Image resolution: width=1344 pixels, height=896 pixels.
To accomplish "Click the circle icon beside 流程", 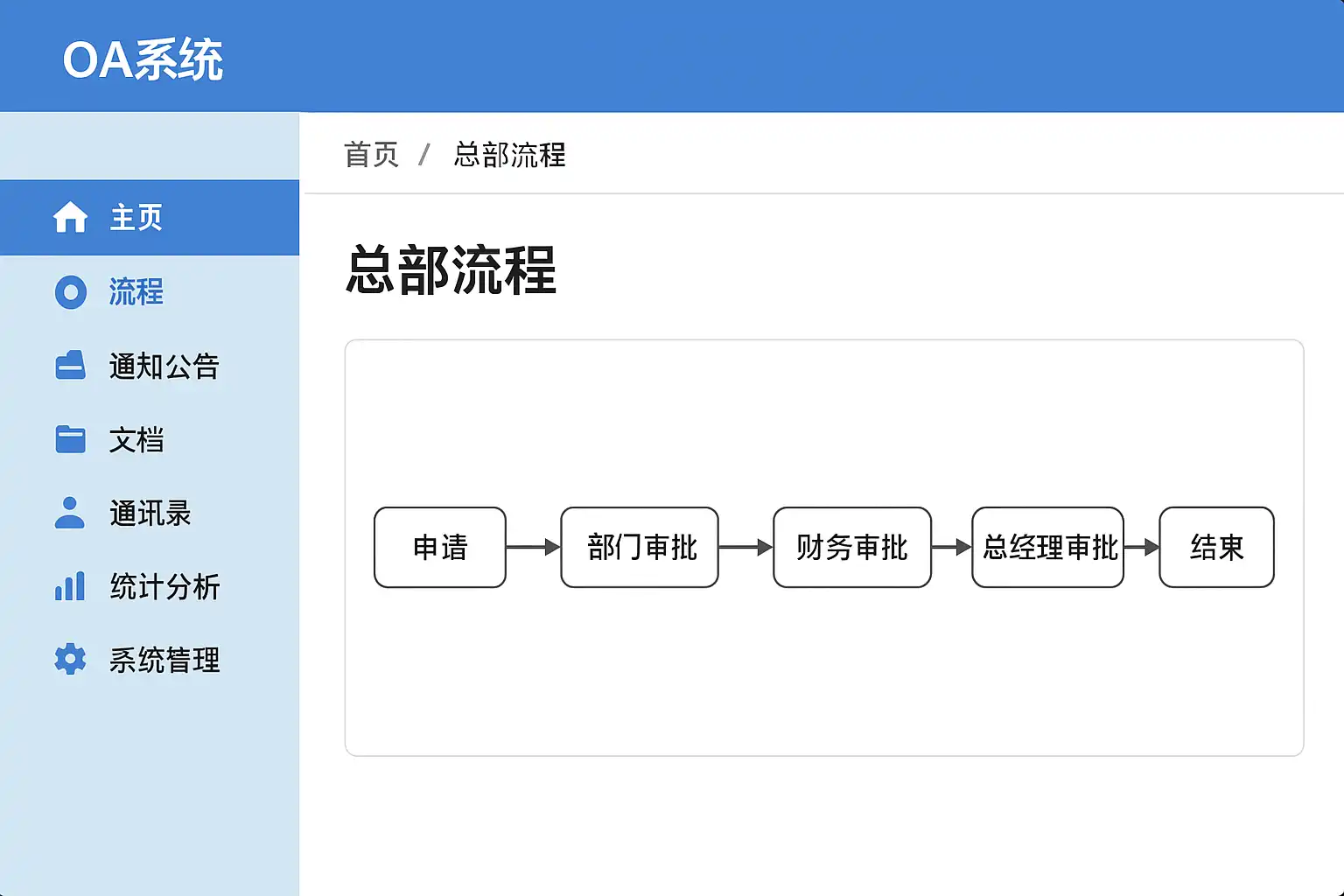I will (x=71, y=292).
